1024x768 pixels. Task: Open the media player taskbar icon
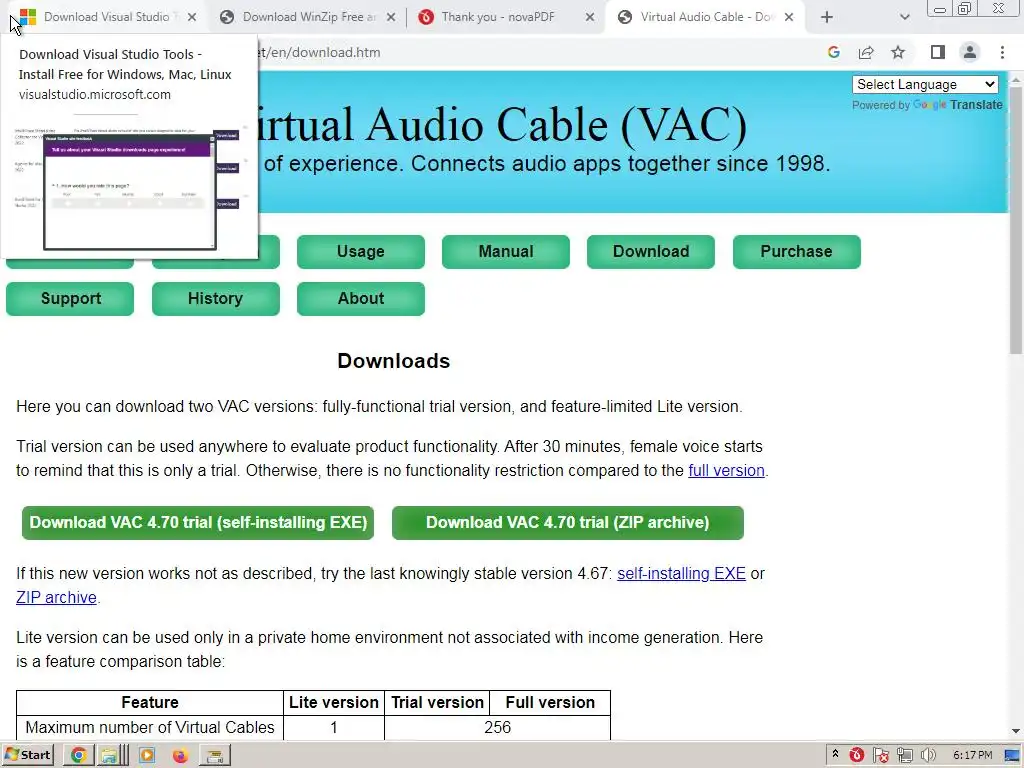click(147, 756)
